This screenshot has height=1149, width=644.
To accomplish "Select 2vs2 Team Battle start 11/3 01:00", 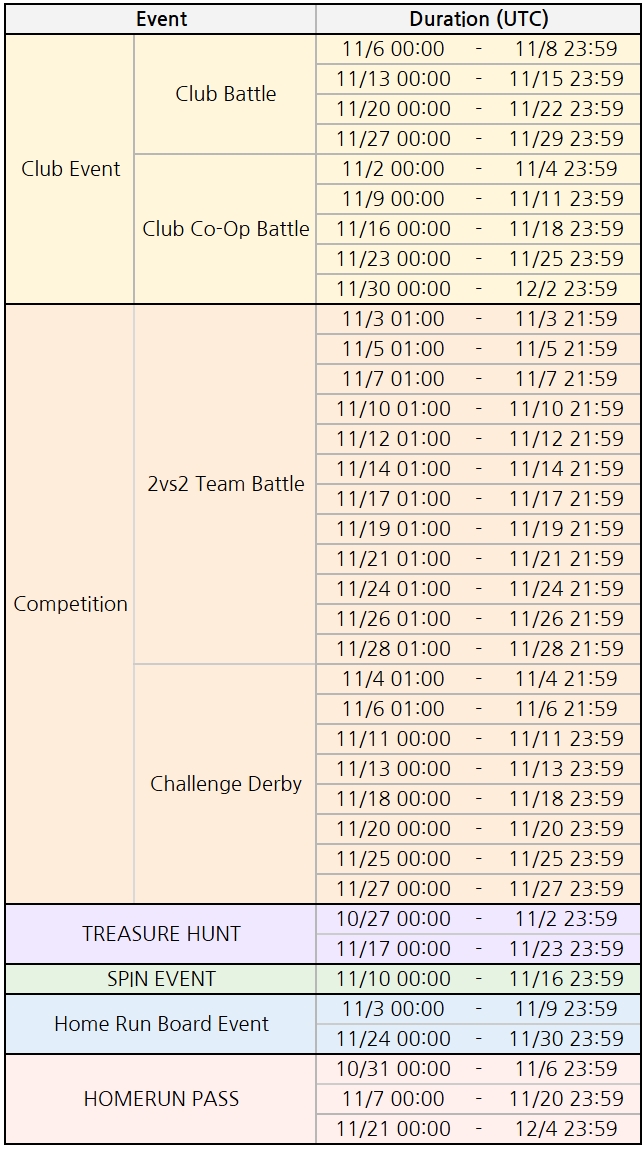I will 393,319.
